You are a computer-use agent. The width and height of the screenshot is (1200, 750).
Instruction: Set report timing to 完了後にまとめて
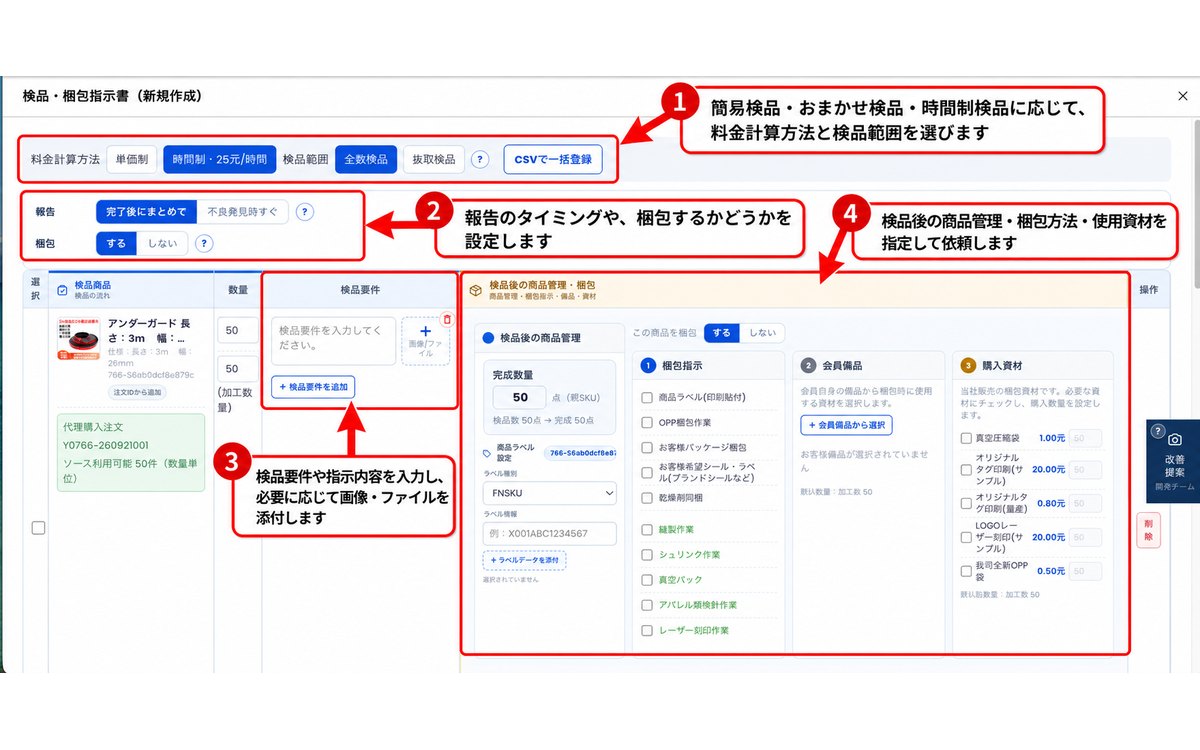(146, 212)
